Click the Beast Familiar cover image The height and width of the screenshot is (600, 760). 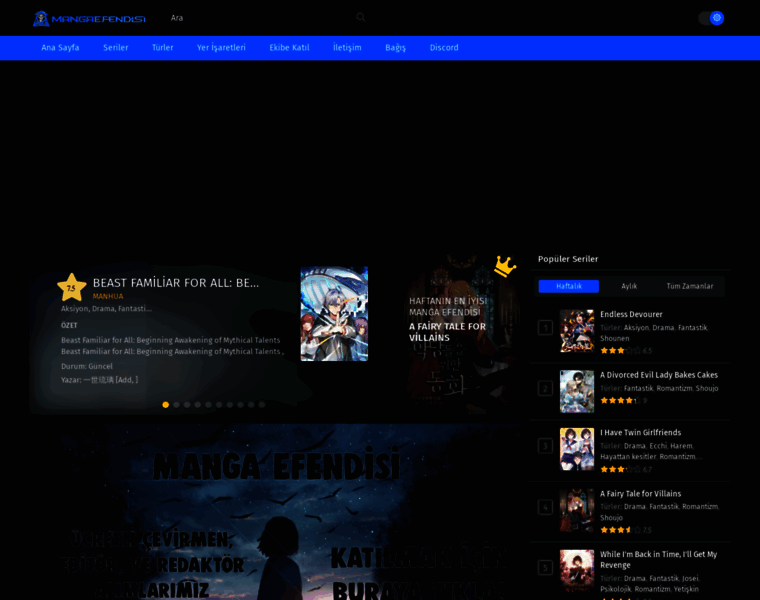coord(334,314)
